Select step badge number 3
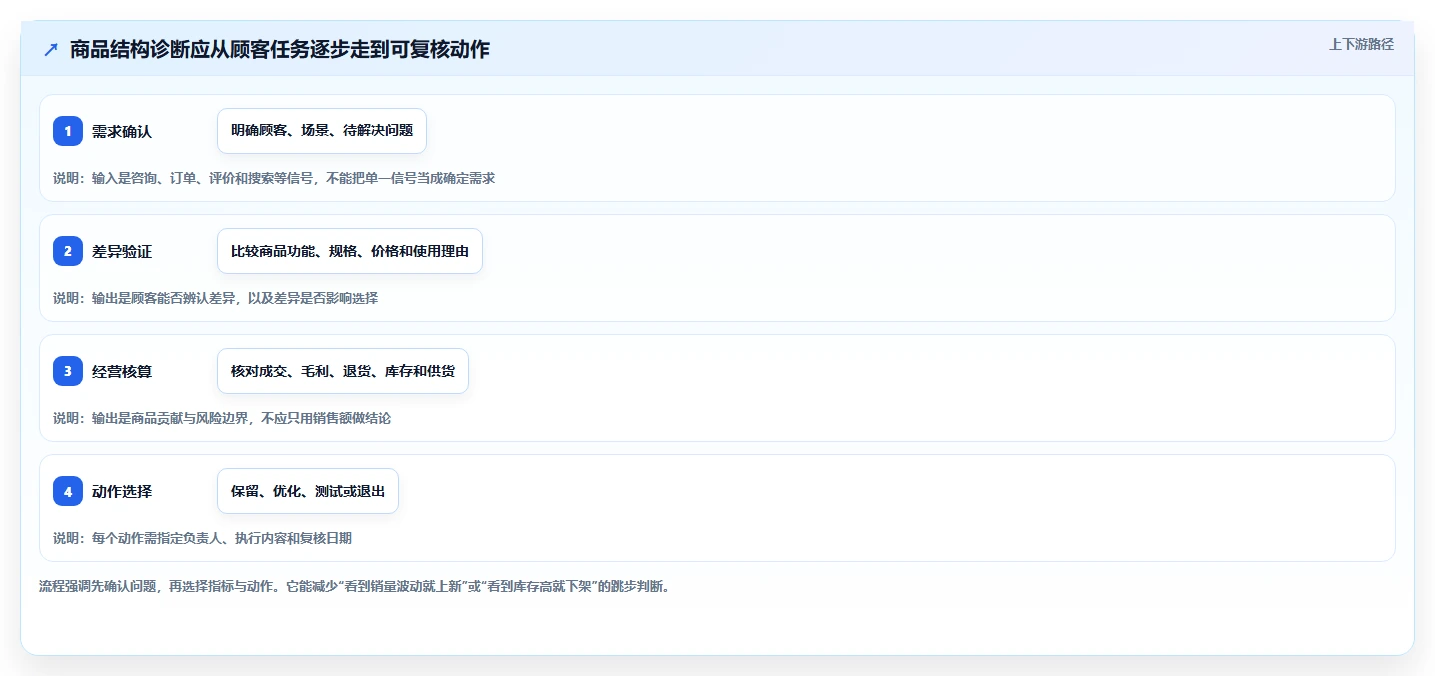This screenshot has height=676, width=1435. (68, 371)
